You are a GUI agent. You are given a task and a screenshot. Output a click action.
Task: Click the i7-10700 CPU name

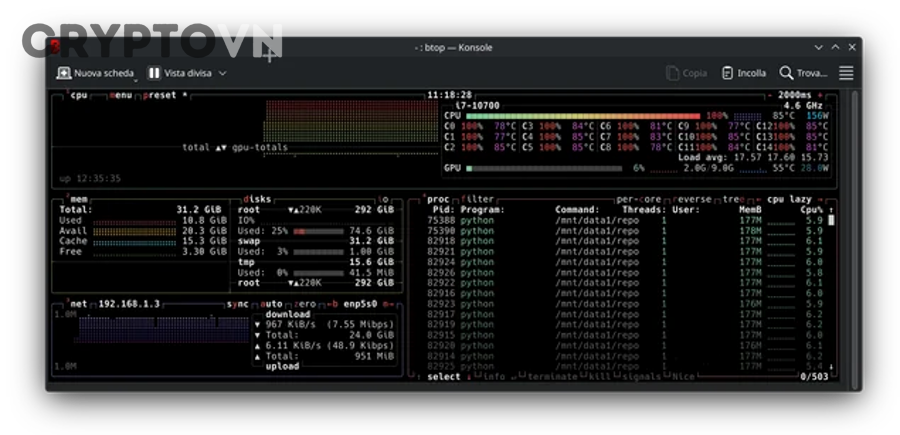click(x=477, y=106)
